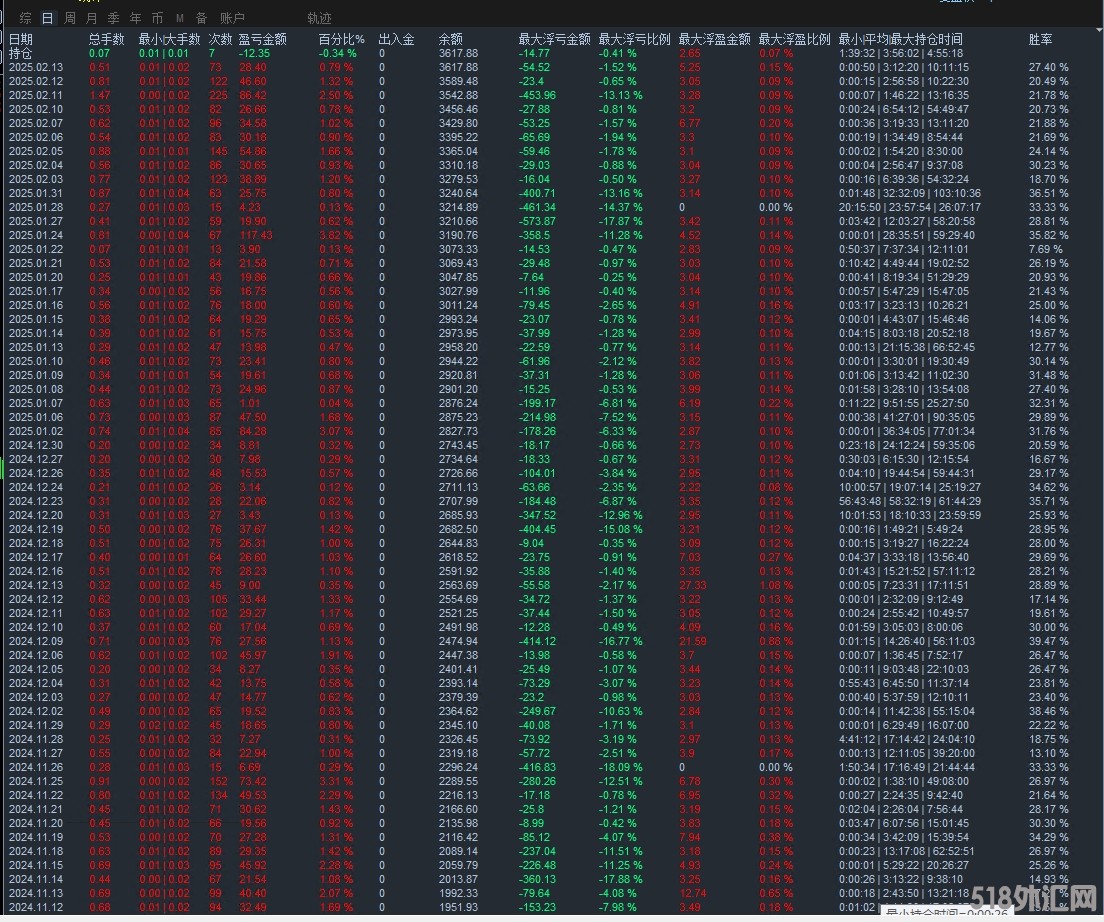Open the 币 currency tab

pyautogui.click(x=157, y=18)
